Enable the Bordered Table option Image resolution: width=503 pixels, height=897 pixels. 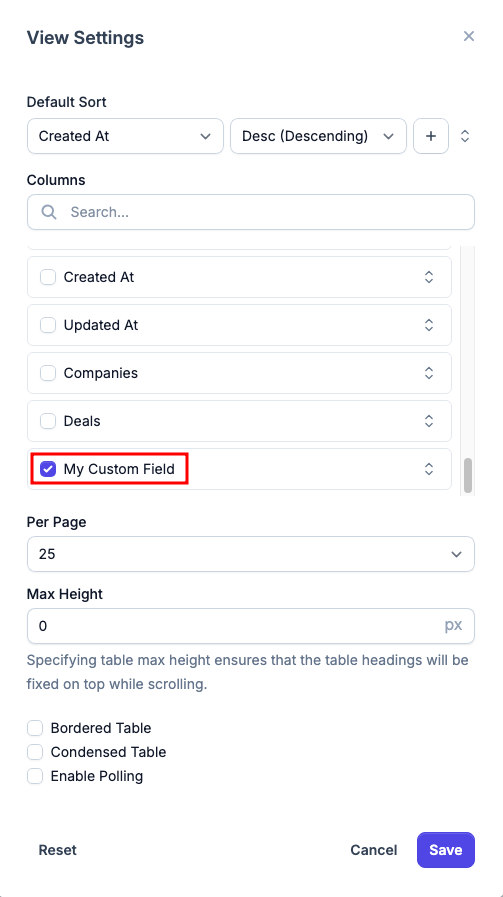point(35,728)
